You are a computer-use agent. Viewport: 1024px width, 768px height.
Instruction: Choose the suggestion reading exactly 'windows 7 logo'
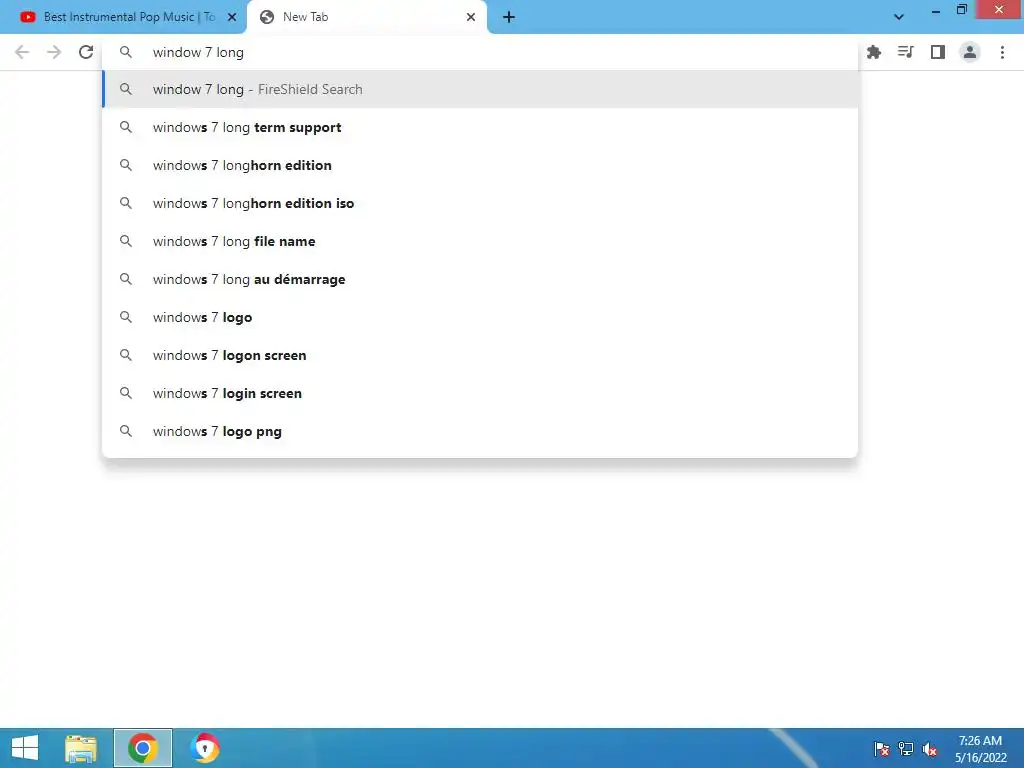480,317
